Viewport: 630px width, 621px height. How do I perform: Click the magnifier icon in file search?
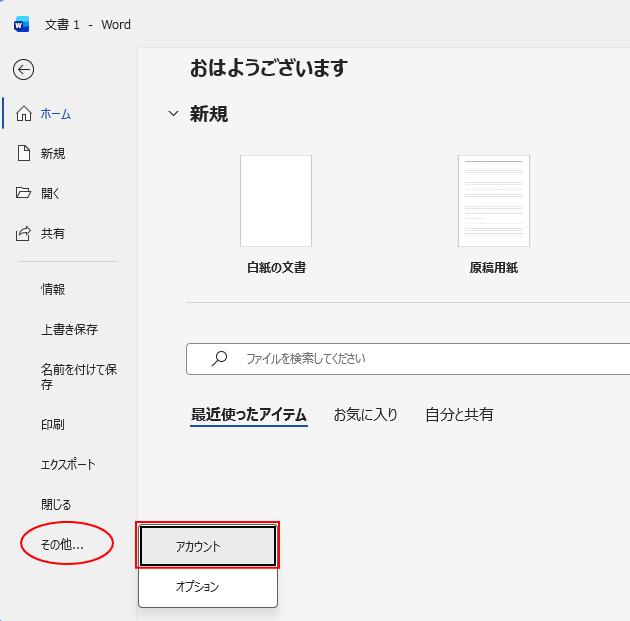click(219, 359)
